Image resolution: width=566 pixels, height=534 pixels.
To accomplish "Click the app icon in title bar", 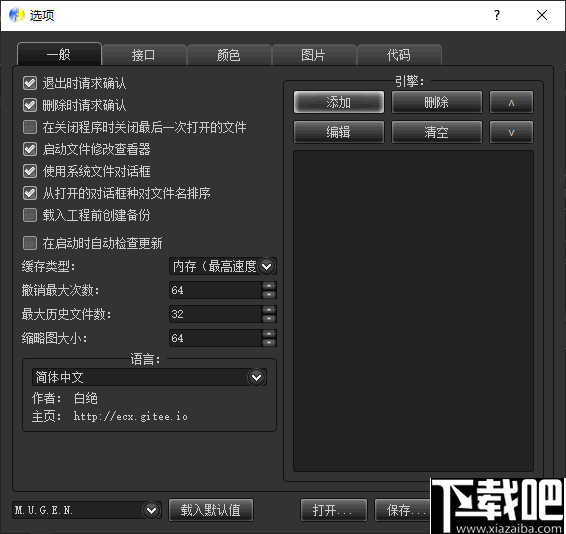I will point(17,15).
